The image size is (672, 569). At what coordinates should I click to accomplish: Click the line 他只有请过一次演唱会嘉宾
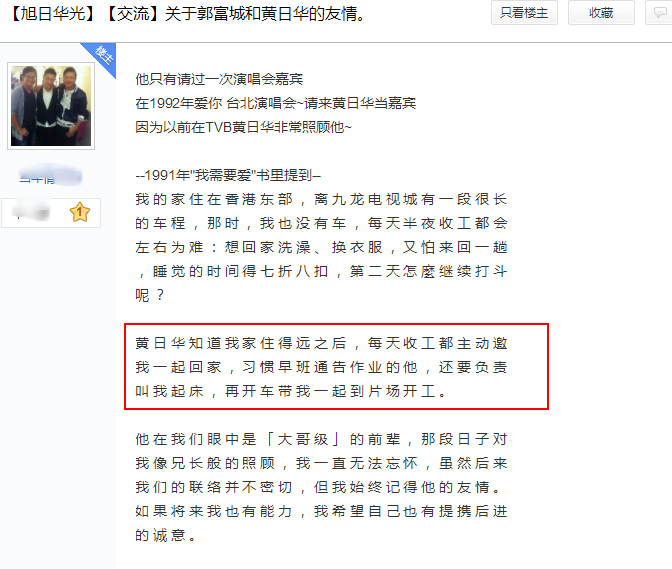coord(219,79)
